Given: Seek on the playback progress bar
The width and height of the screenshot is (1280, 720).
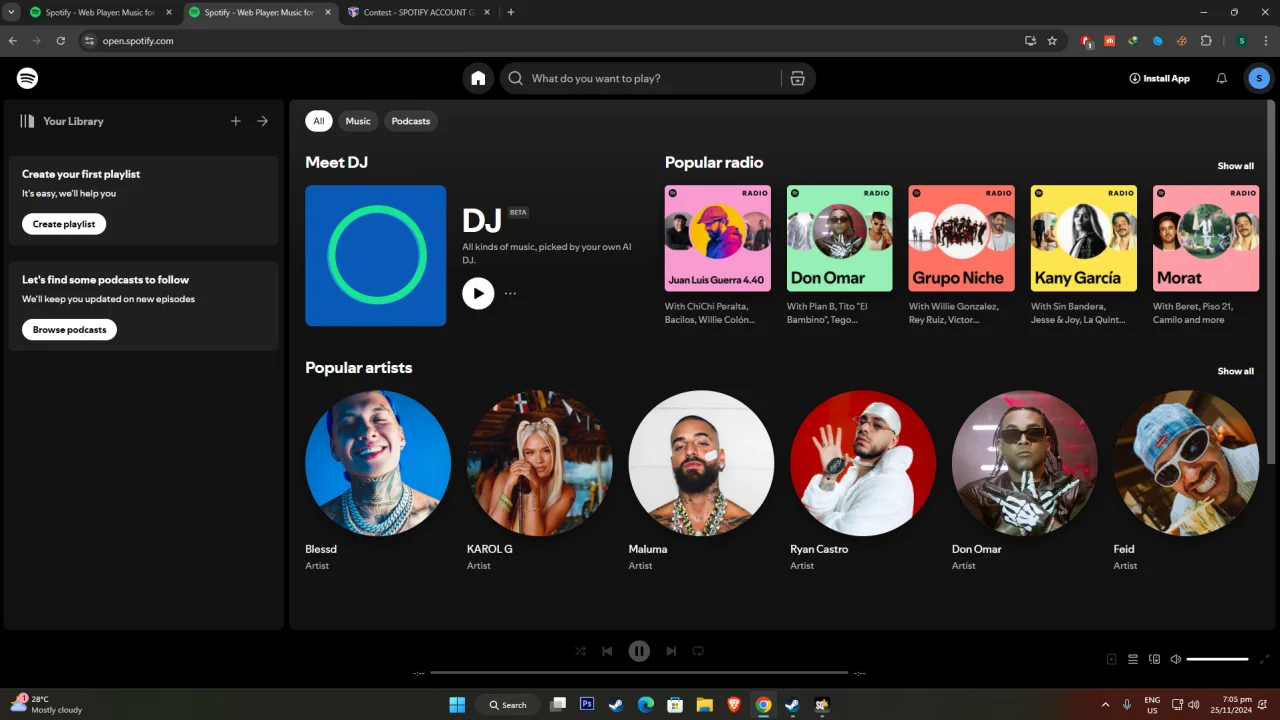Looking at the screenshot, I should (x=641, y=673).
